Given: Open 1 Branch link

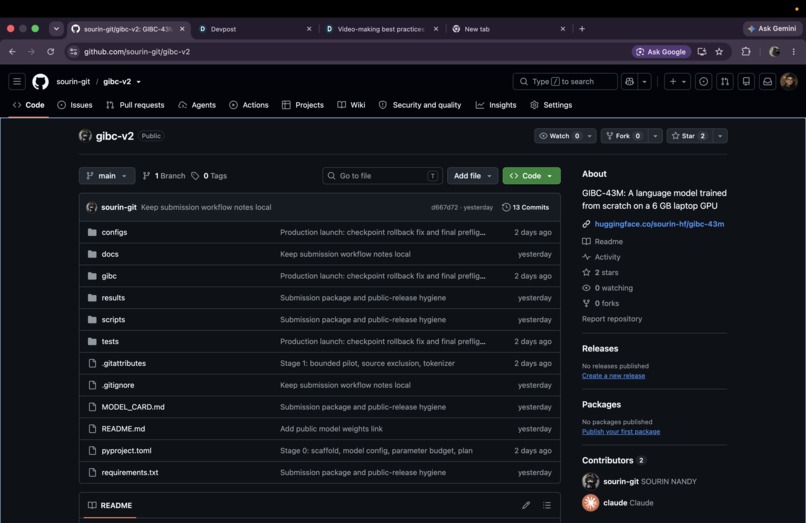Looking at the screenshot, I should tap(164, 175).
